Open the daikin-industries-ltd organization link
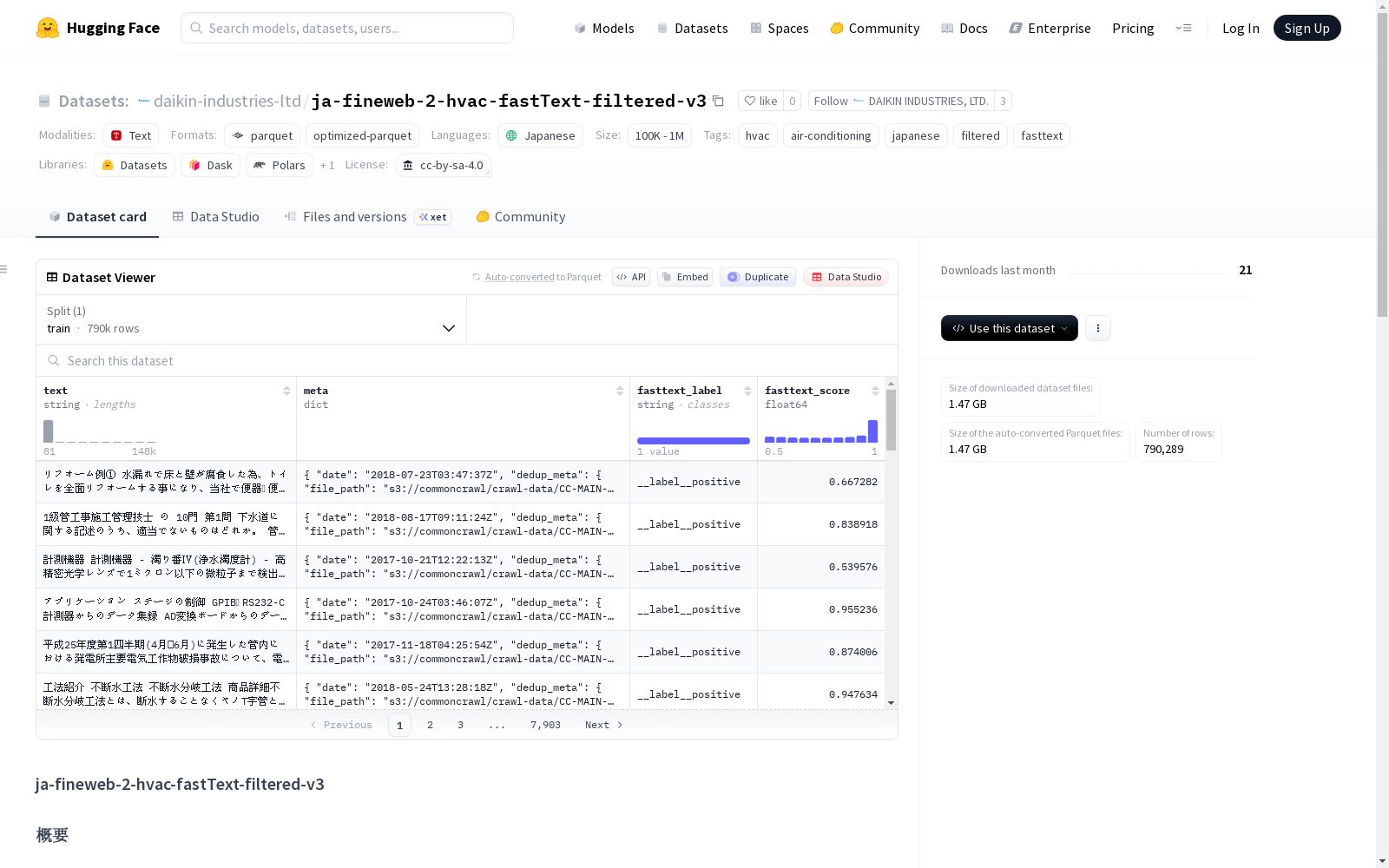The width and height of the screenshot is (1389, 868). (227, 101)
